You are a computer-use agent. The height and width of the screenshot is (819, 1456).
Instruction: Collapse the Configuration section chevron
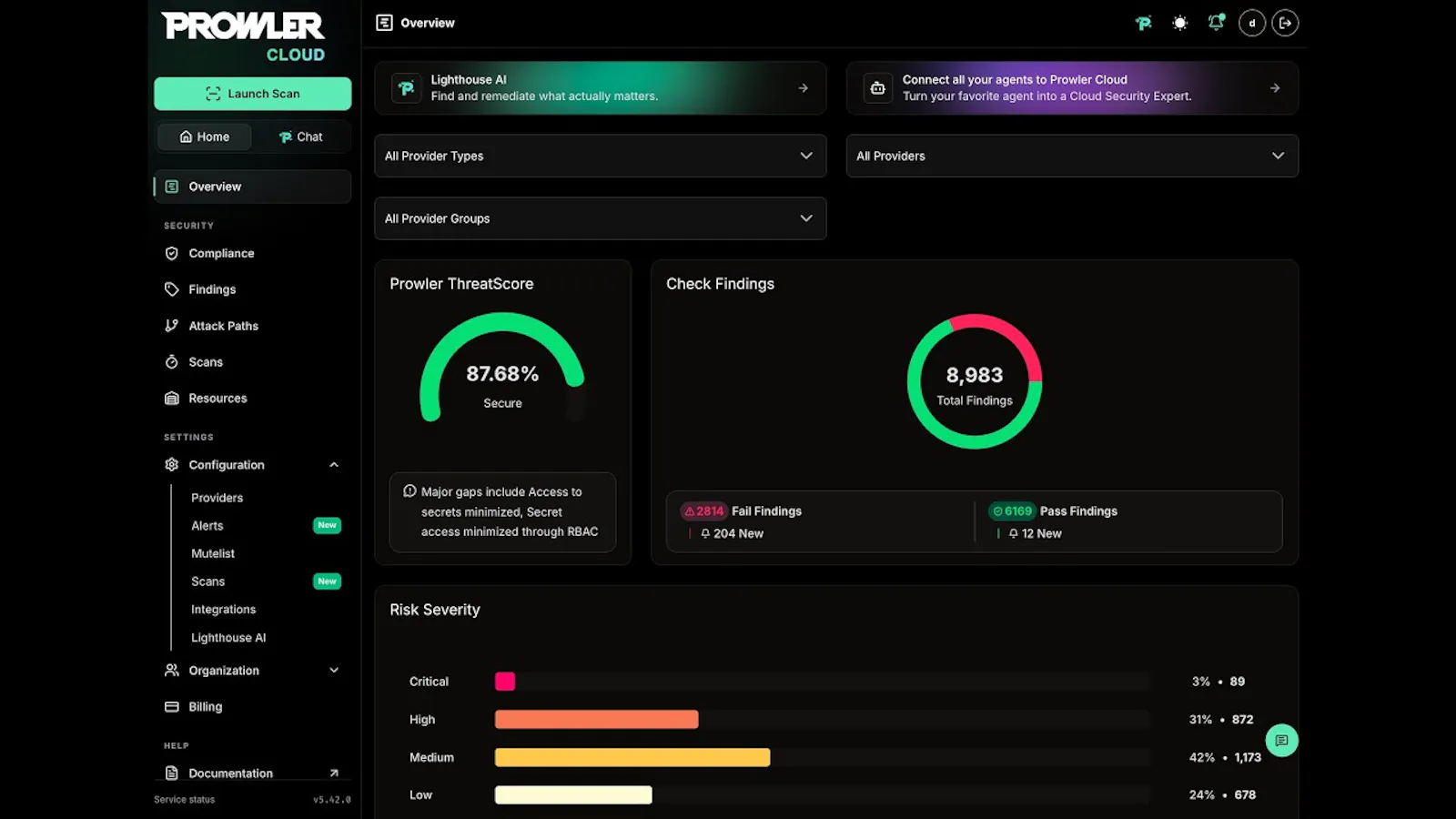[334, 465]
